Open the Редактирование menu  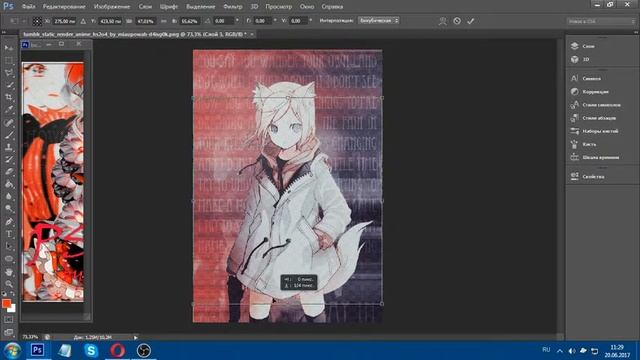tap(64, 7)
